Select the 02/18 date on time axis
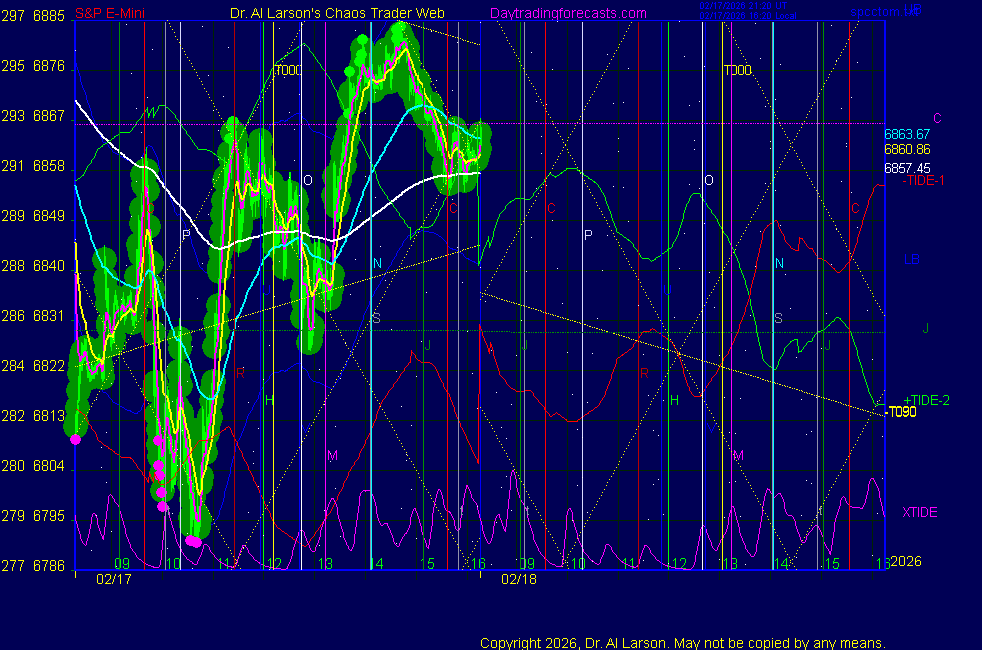982x650 pixels. pyautogui.click(x=519, y=578)
